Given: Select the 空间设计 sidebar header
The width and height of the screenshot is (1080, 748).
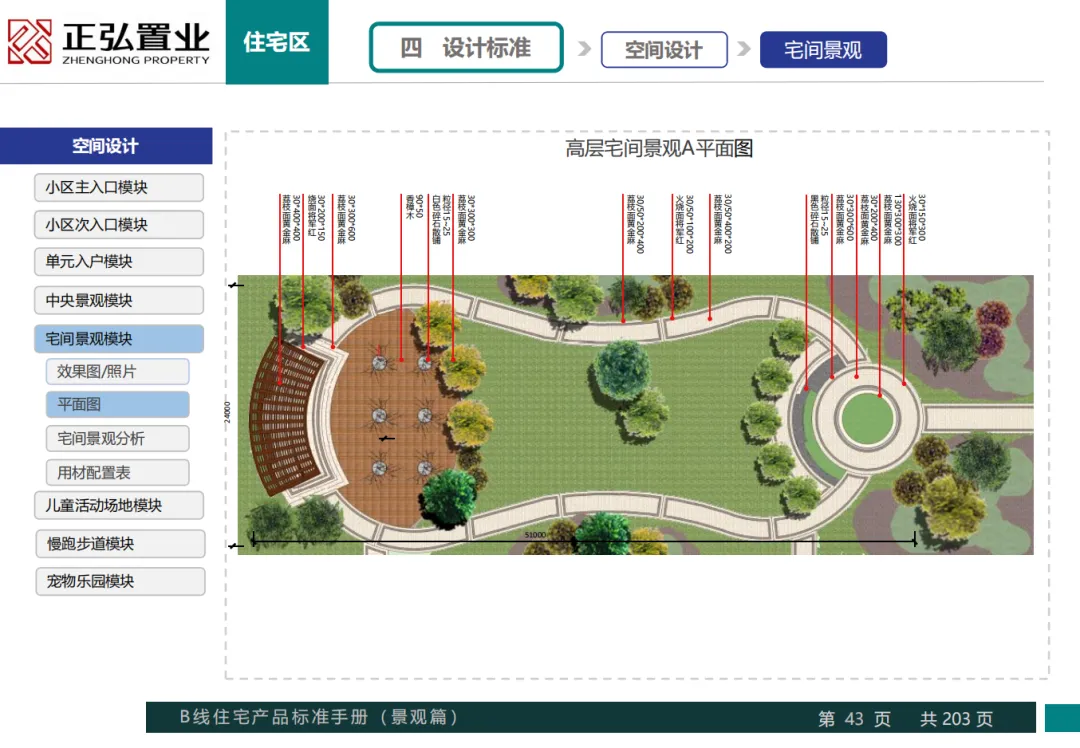Looking at the screenshot, I should [106, 146].
